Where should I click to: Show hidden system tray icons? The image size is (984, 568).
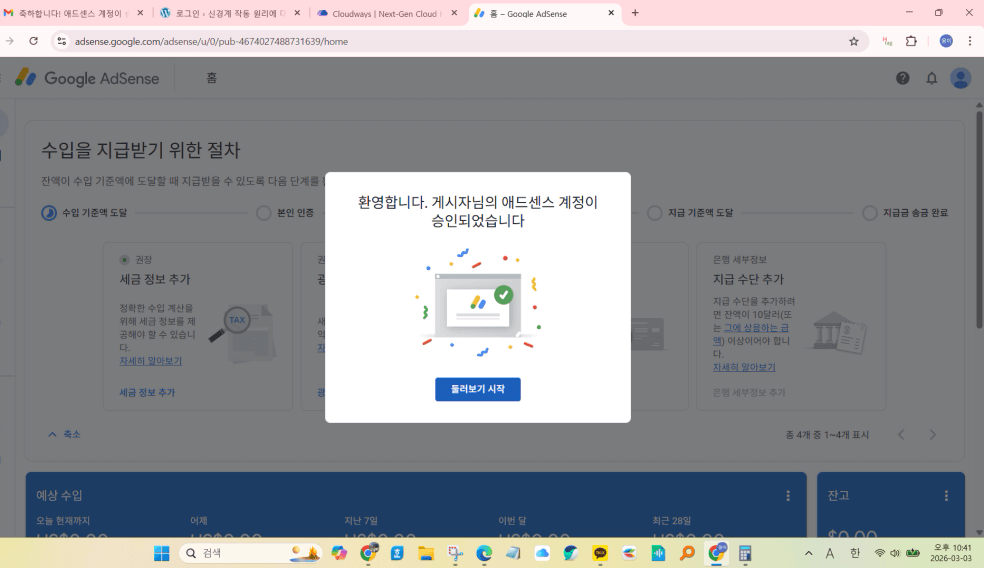coord(808,553)
